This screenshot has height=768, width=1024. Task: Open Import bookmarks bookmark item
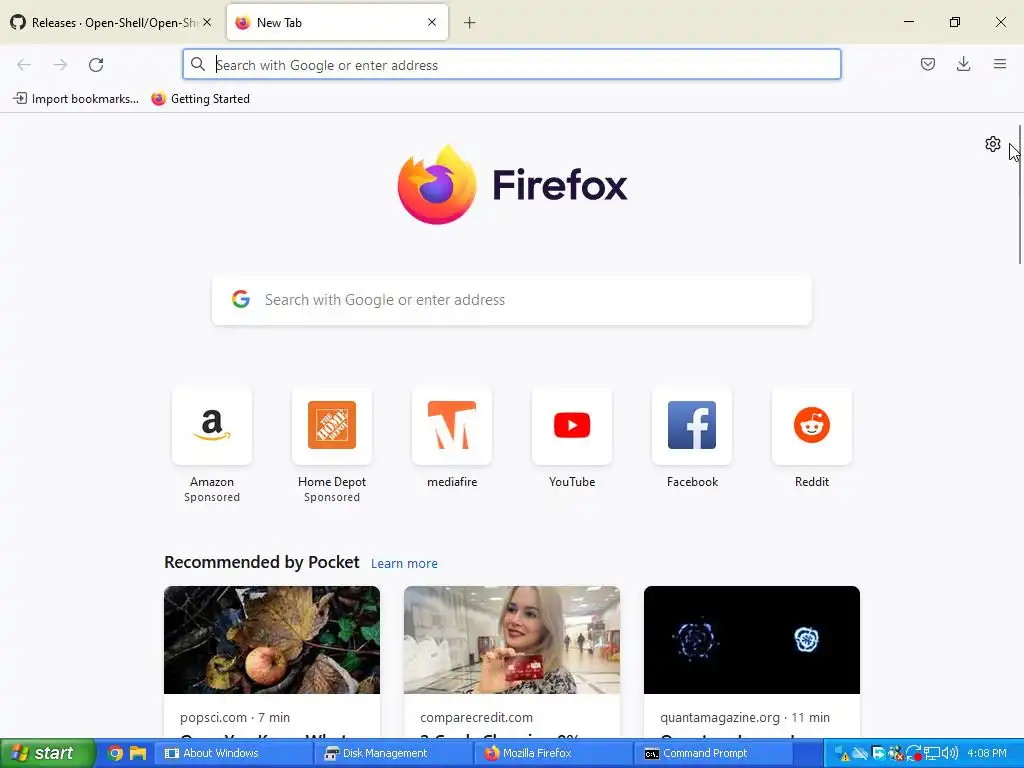(76, 99)
